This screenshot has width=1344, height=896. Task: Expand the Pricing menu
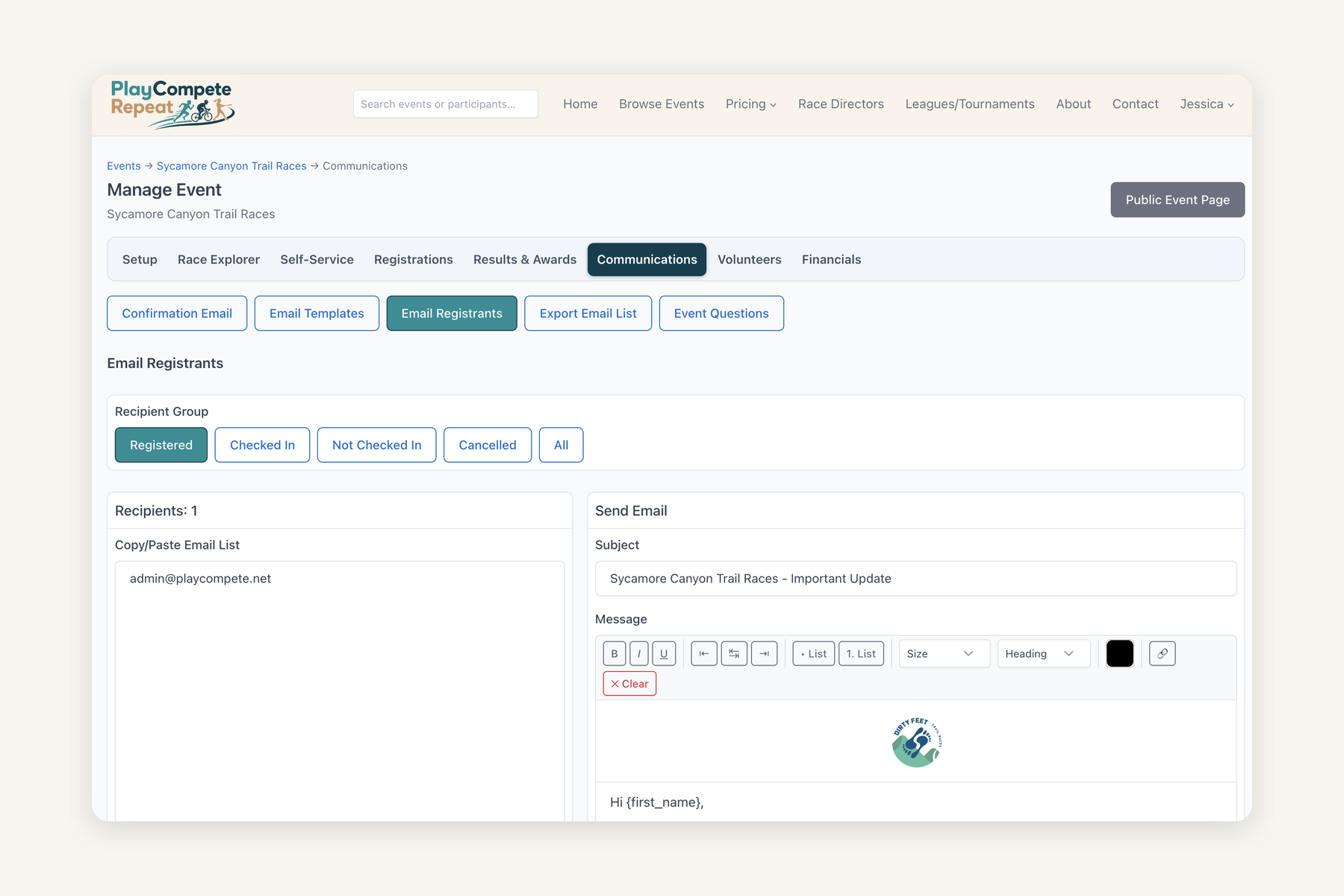(x=751, y=104)
